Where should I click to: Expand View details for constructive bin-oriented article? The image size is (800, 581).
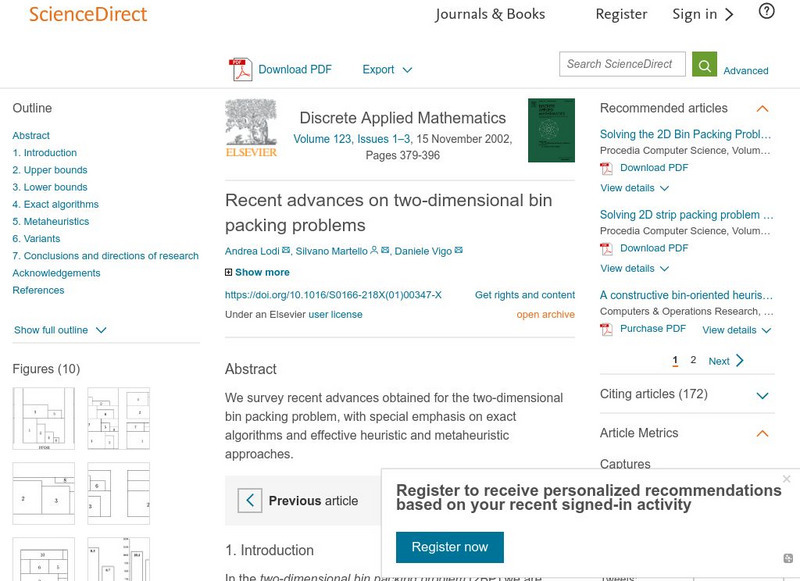click(x=737, y=330)
